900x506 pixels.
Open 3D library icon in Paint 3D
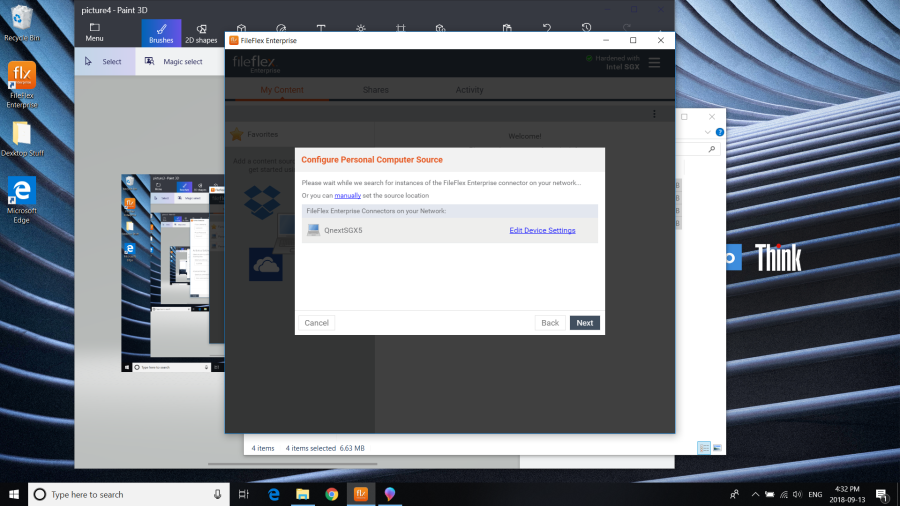point(440,28)
